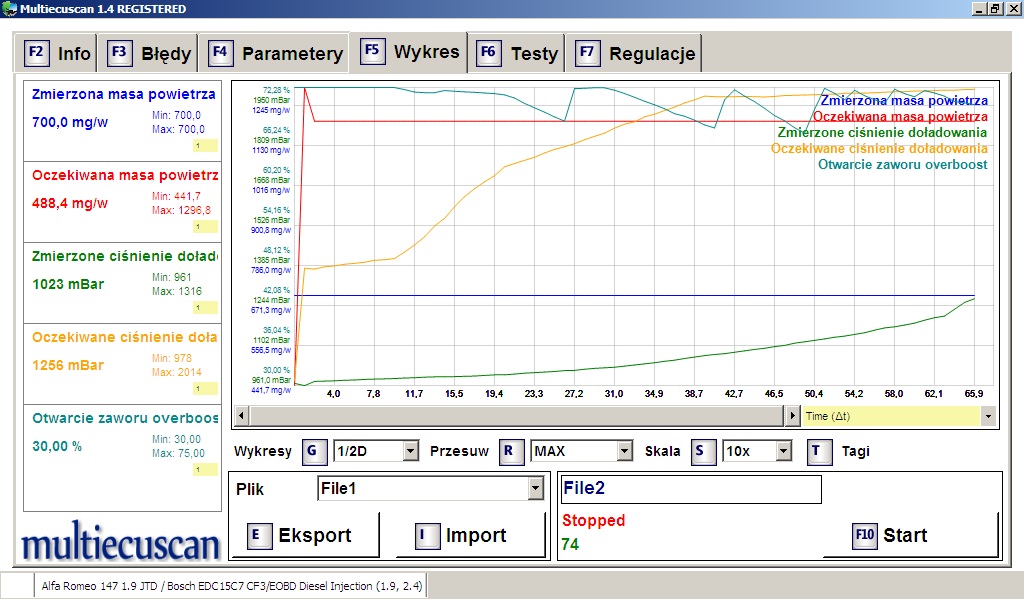Open the Wykresy 1/2D dropdown

(x=410, y=452)
